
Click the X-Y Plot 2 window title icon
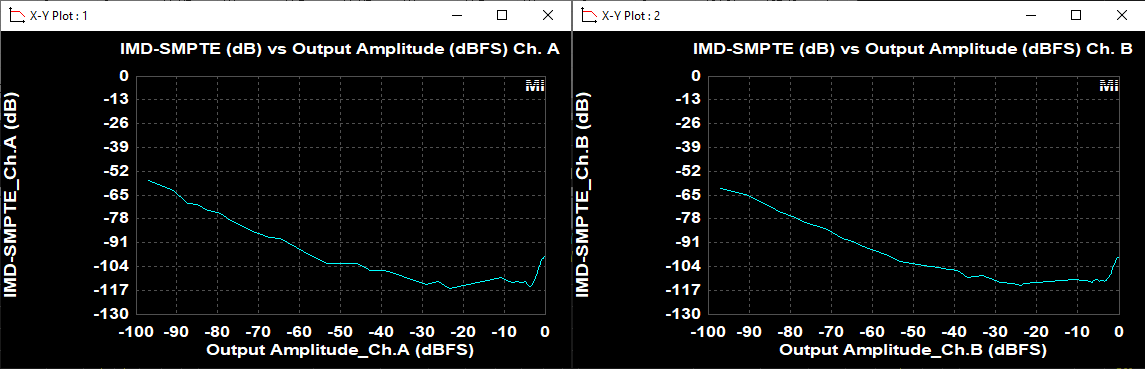589,15
